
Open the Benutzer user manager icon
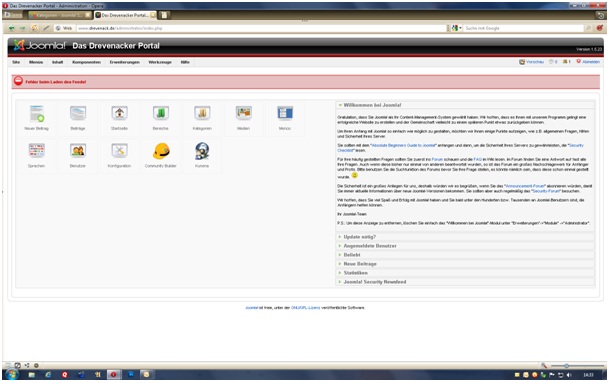(78, 155)
